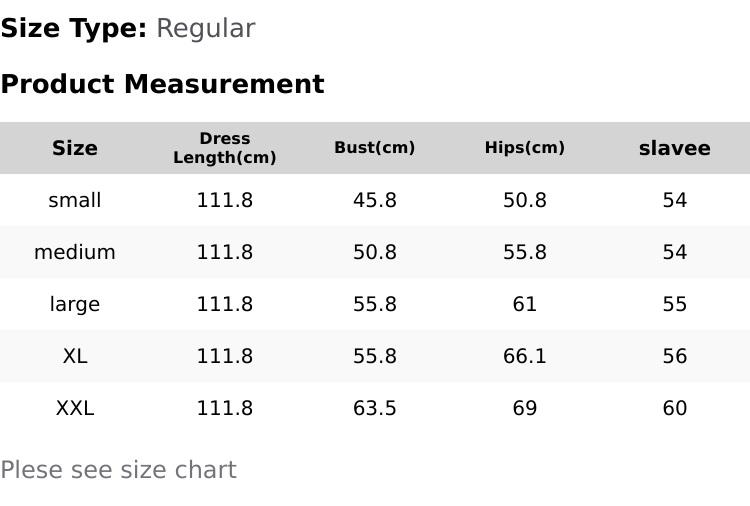750x506 pixels.
Task: Click dress length 111.8 in medium row
Action: point(225,252)
